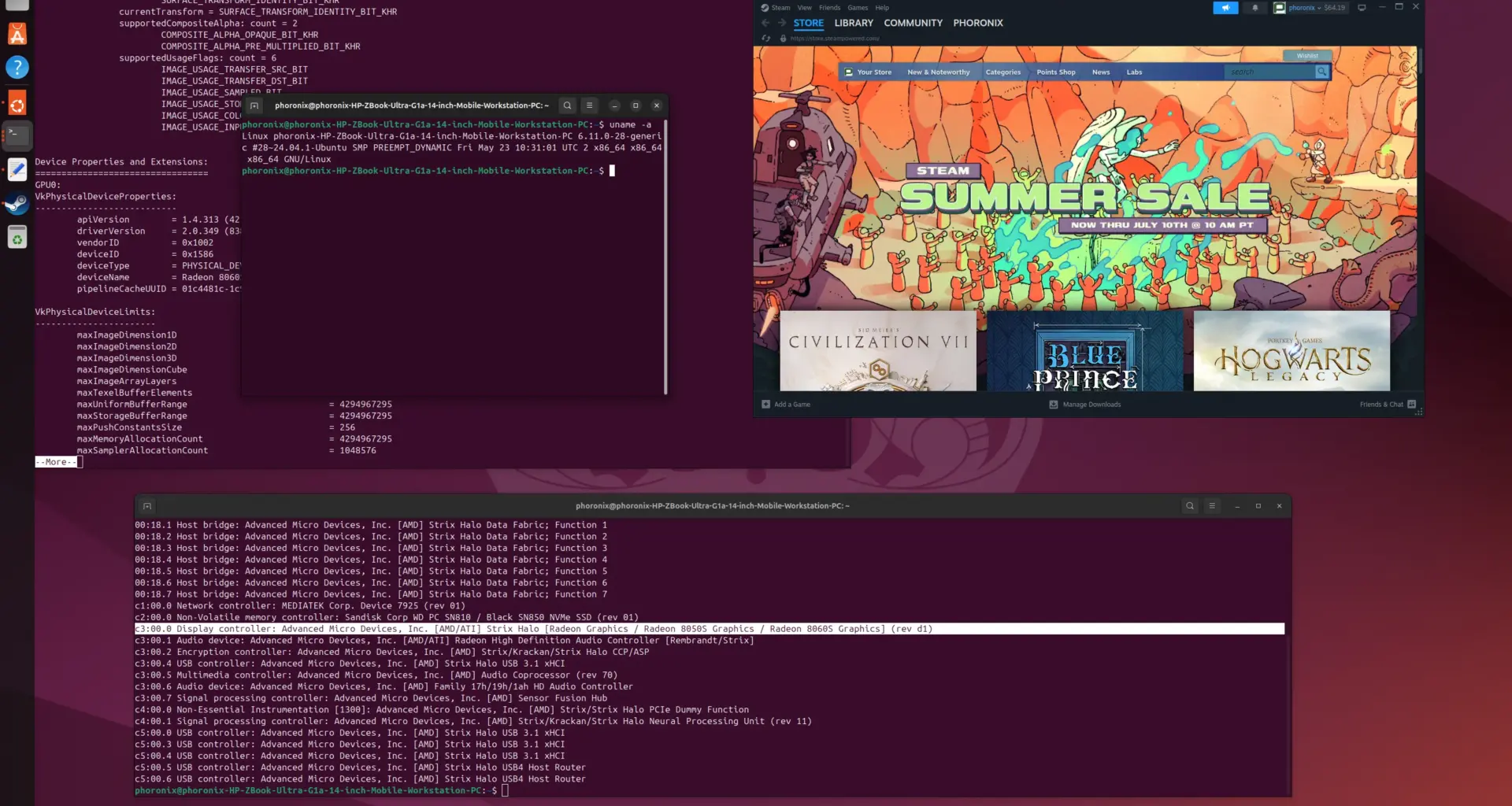
Task: Open the Help icon in the dock
Action: [x=17, y=68]
